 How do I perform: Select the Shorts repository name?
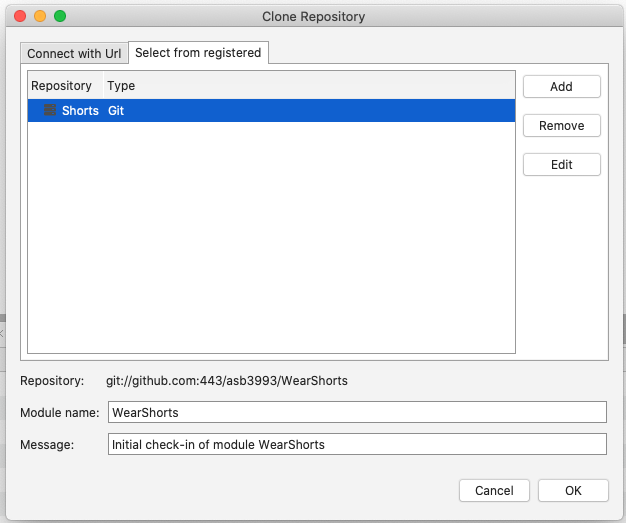[x=80, y=110]
